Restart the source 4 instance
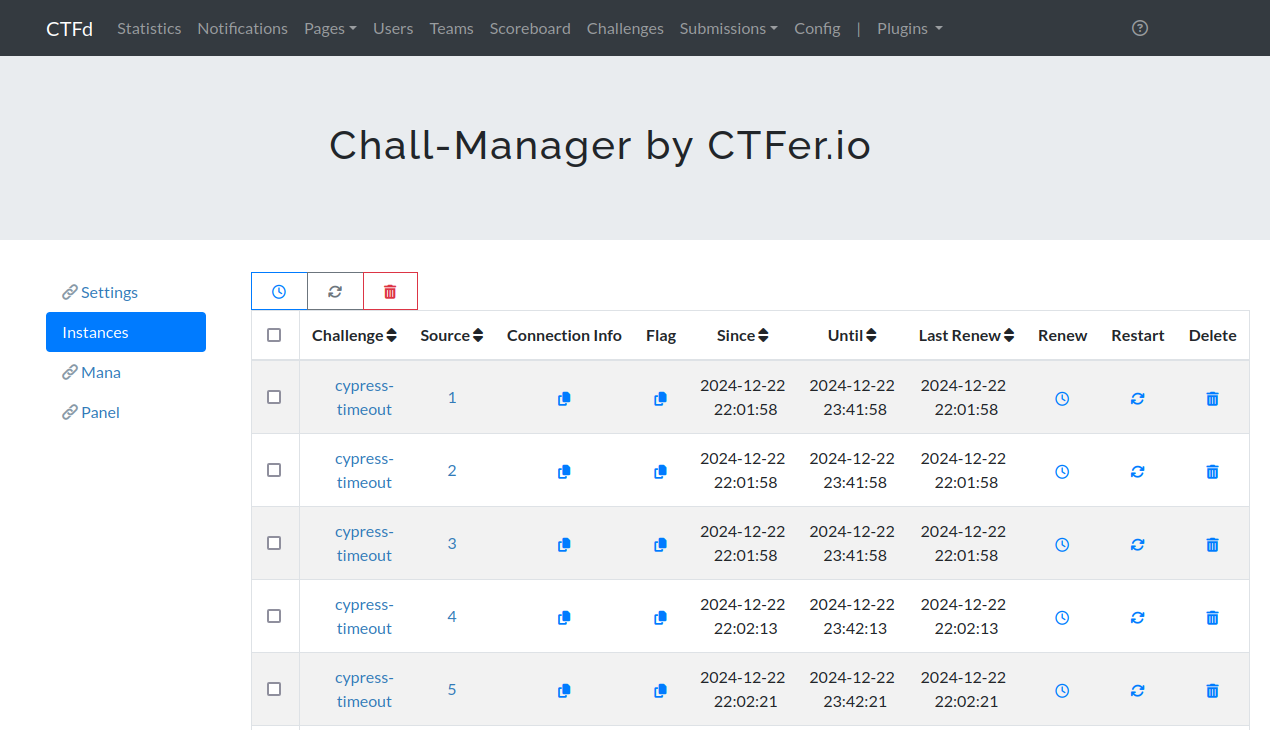Viewport: 1270px width, 730px height. [x=1137, y=617]
